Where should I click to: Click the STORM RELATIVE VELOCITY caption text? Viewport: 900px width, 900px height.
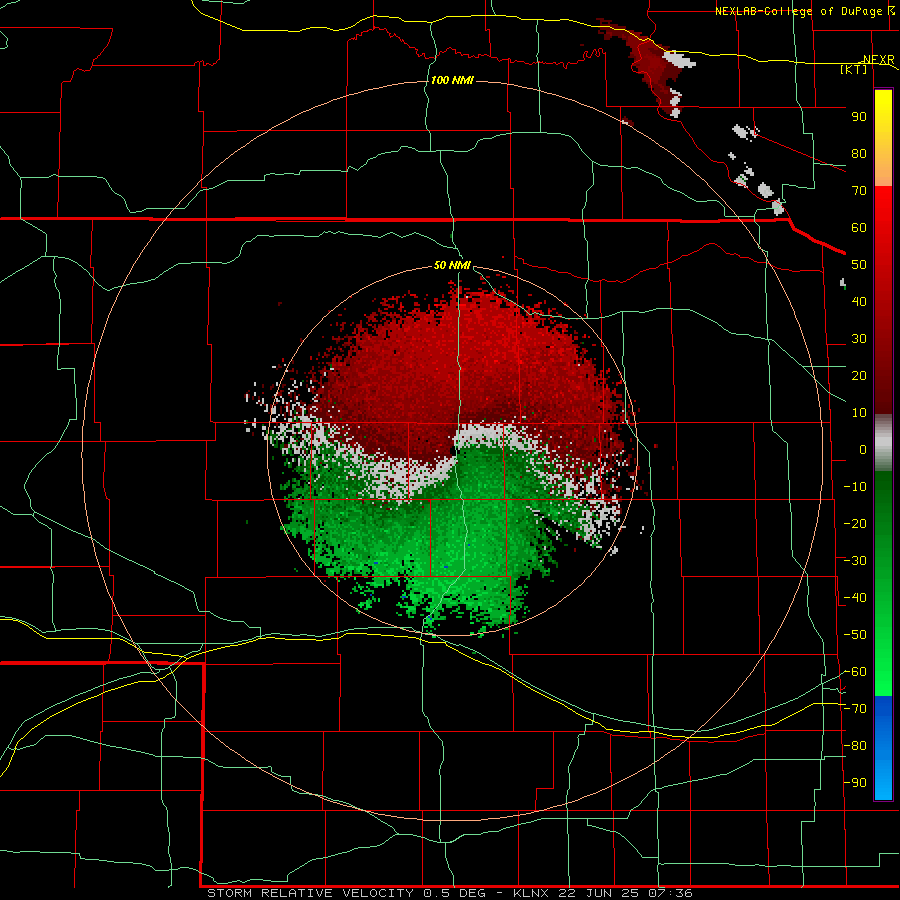310,893
